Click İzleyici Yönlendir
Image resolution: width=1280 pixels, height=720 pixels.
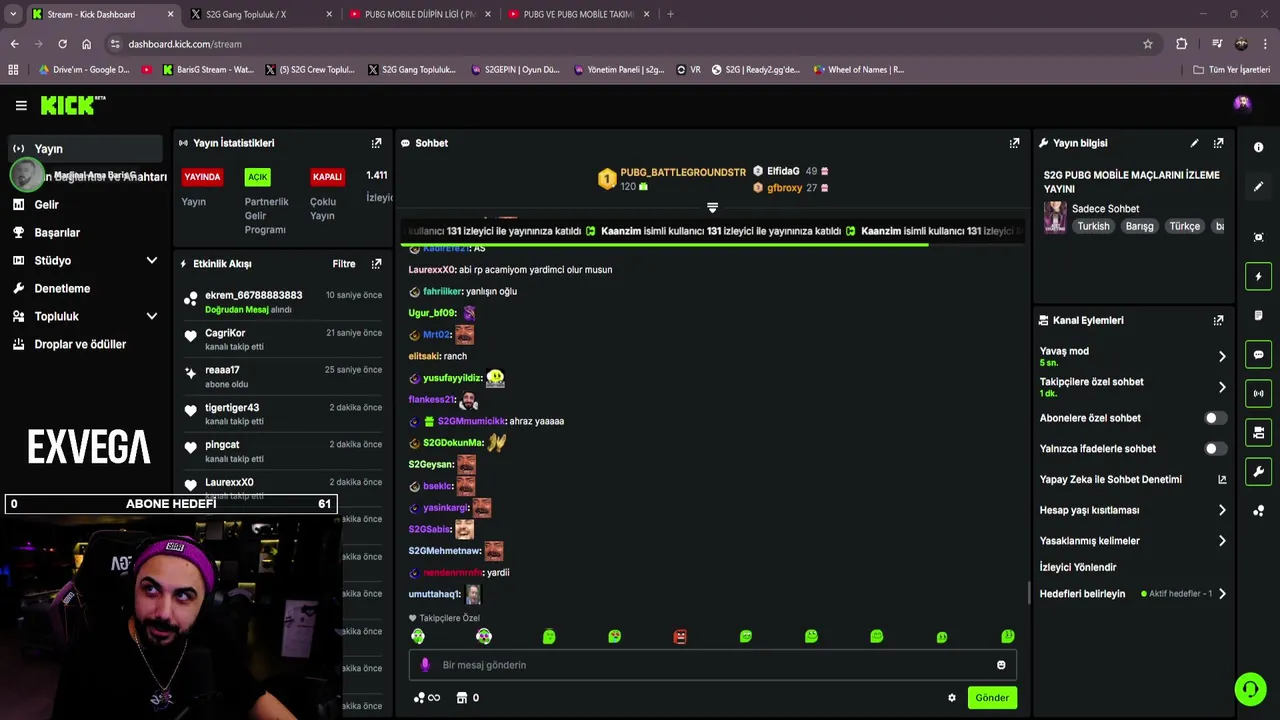[x=1078, y=567]
